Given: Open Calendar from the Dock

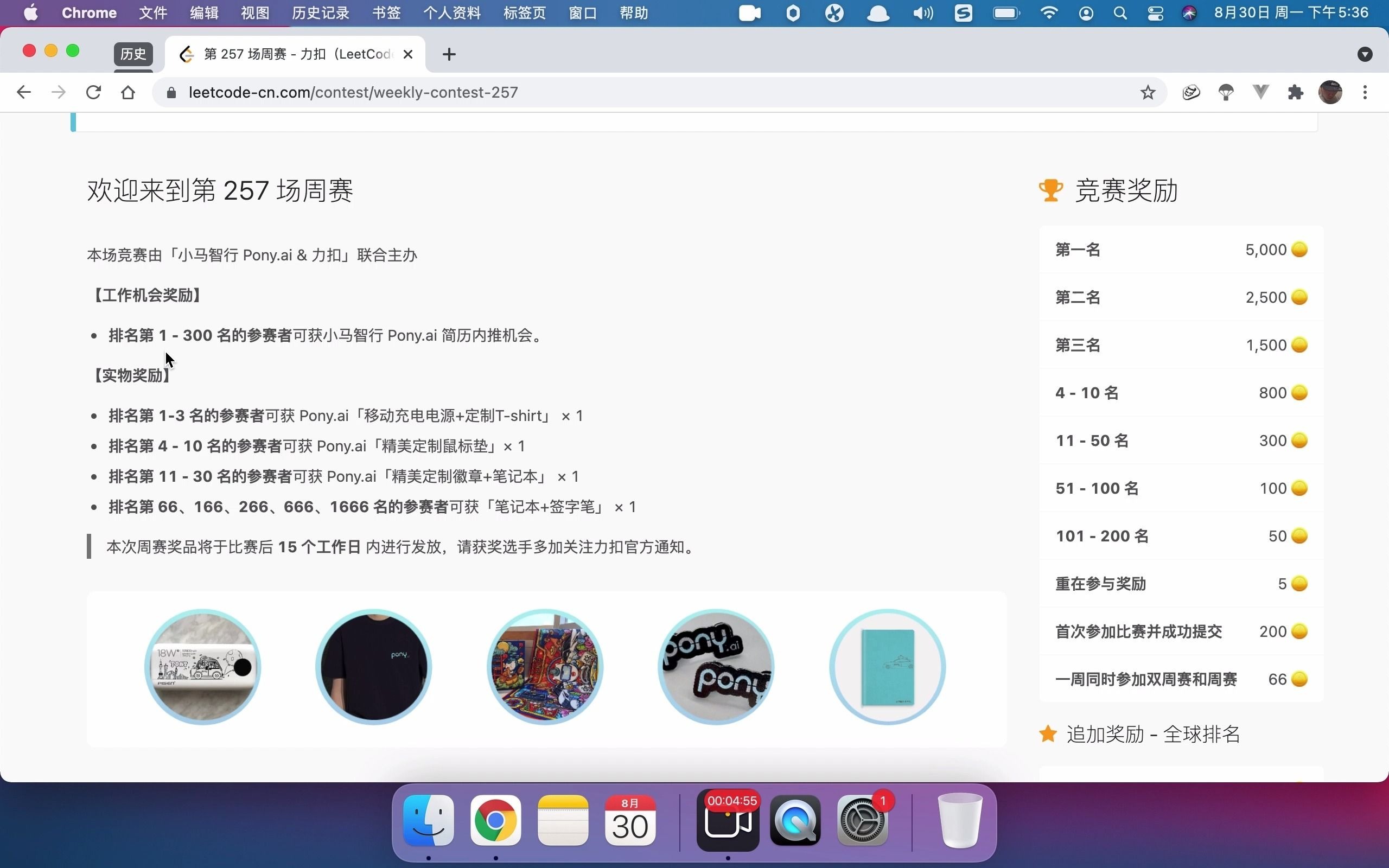Looking at the screenshot, I should pos(629,820).
